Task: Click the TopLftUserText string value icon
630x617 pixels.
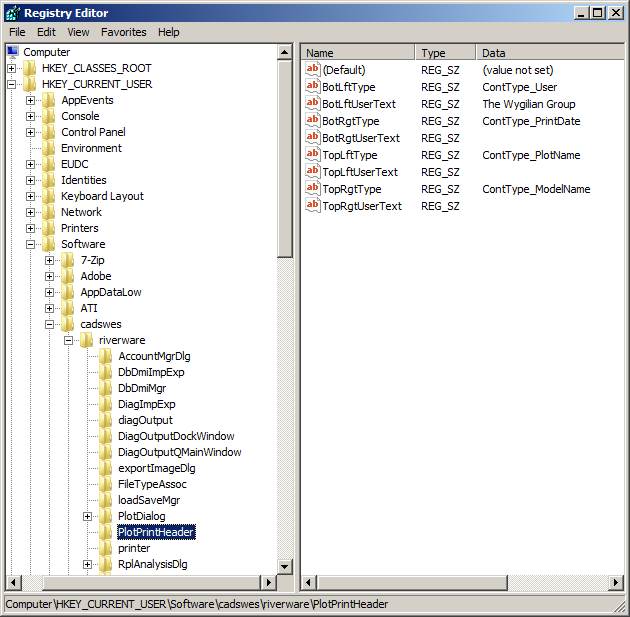Action: pyautogui.click(x=313, y=172)
